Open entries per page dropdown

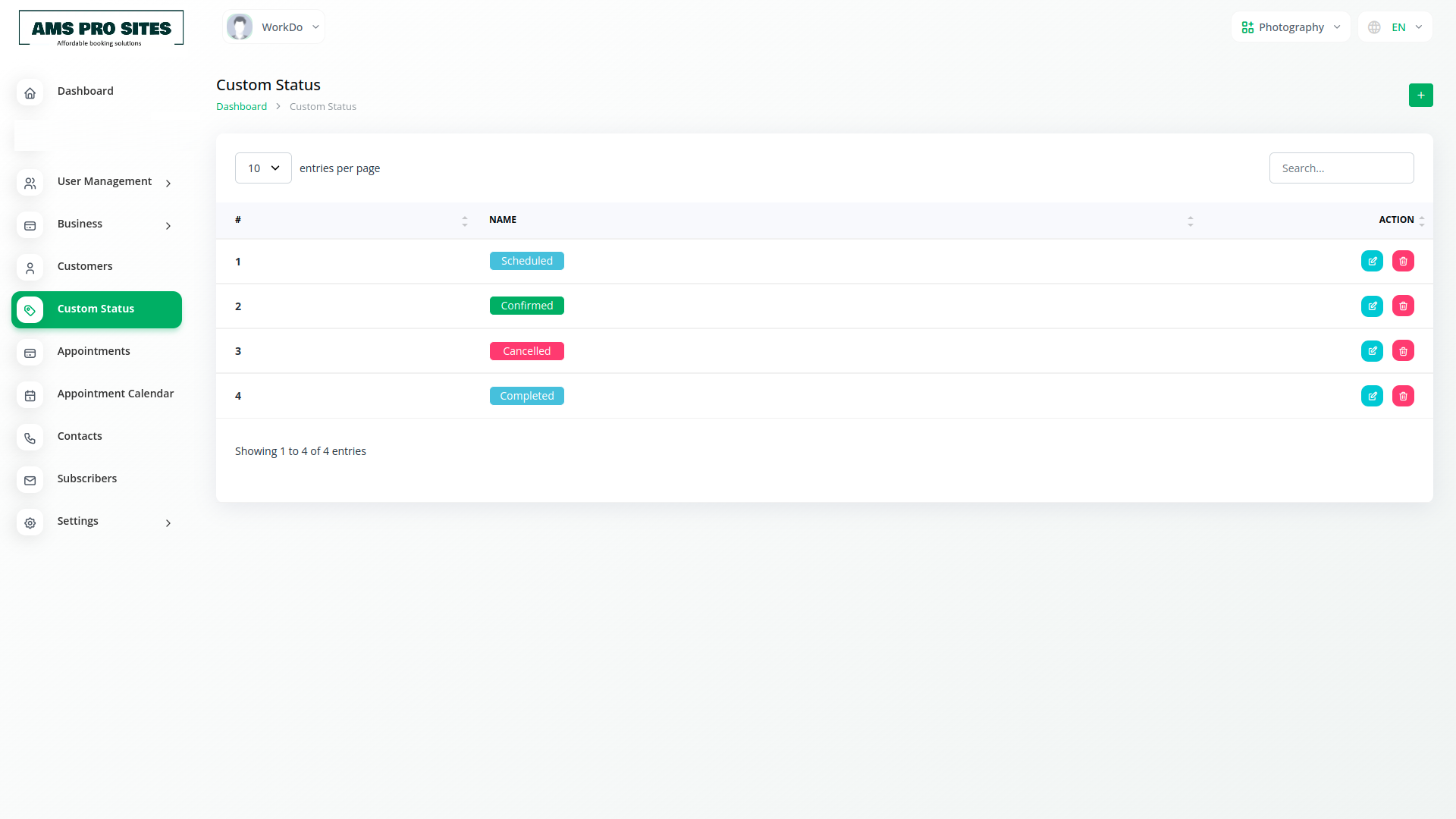tap(263, 168)
